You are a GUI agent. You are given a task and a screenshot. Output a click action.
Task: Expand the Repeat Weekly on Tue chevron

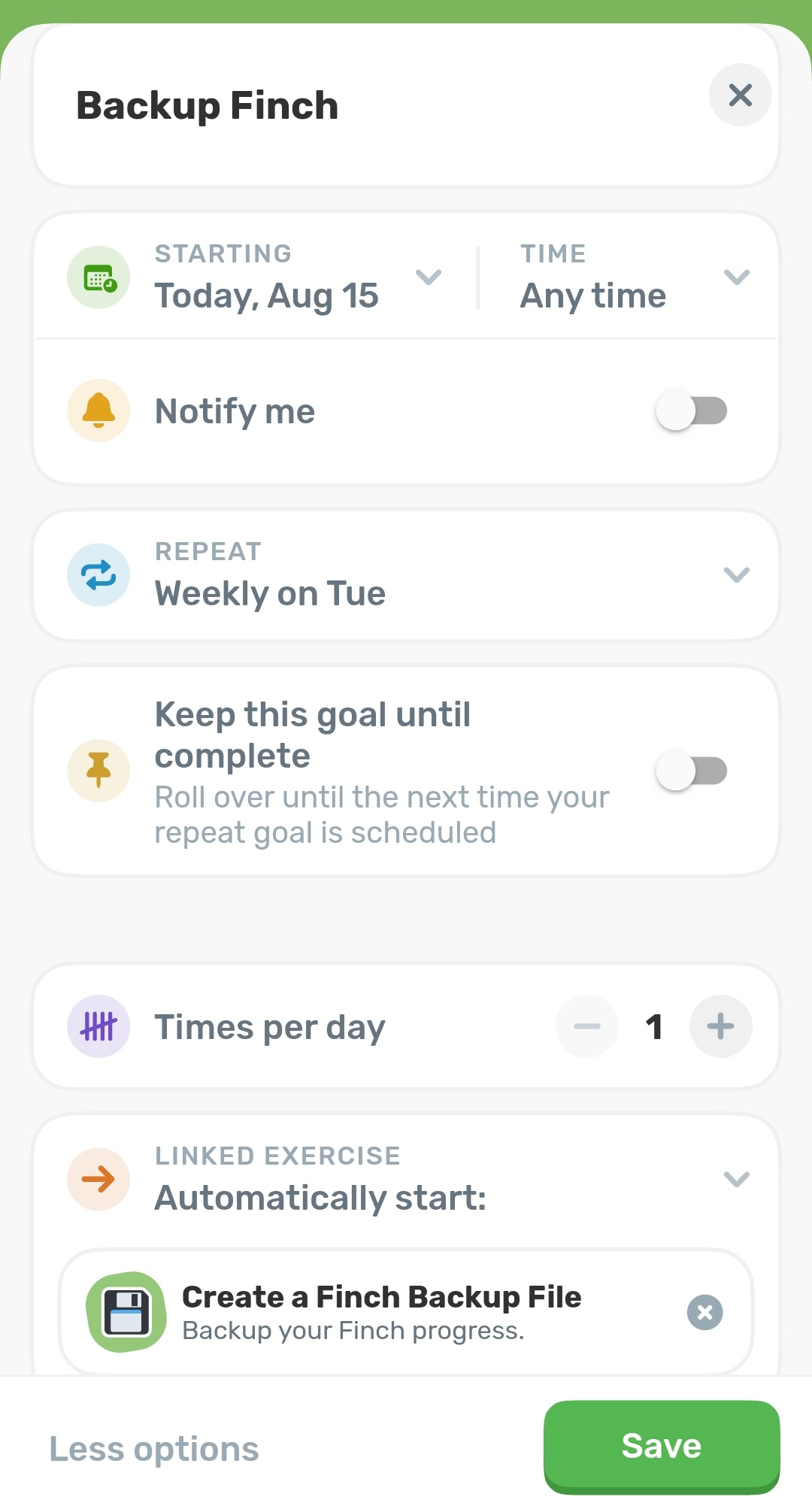(737, 575)
